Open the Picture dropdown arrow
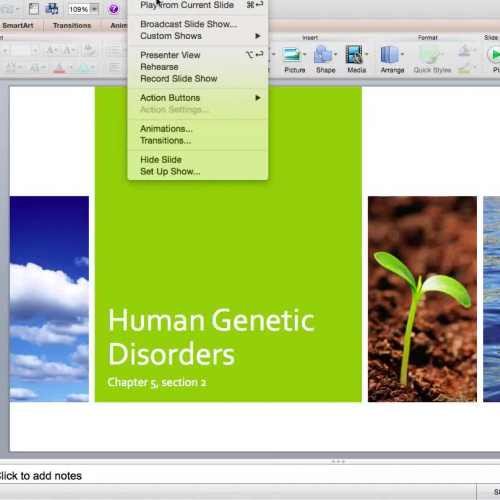Image resolution: width=500 pixels, height=500 pixels. [304, 54]
